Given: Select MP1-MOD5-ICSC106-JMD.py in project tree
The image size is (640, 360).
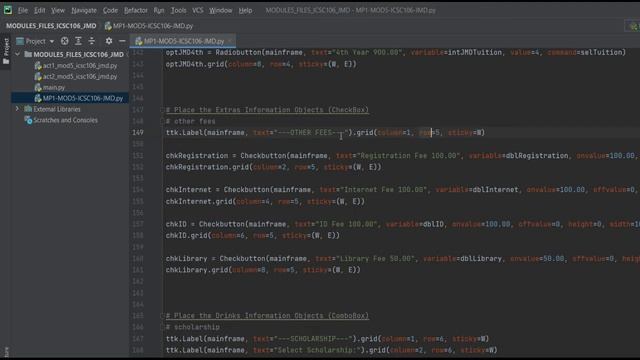Looking at the screenshot, I should coord(83,98).
